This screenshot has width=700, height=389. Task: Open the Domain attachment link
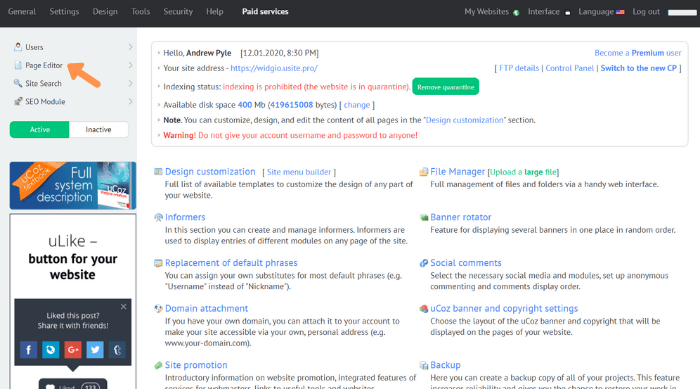tap(206, 308)
